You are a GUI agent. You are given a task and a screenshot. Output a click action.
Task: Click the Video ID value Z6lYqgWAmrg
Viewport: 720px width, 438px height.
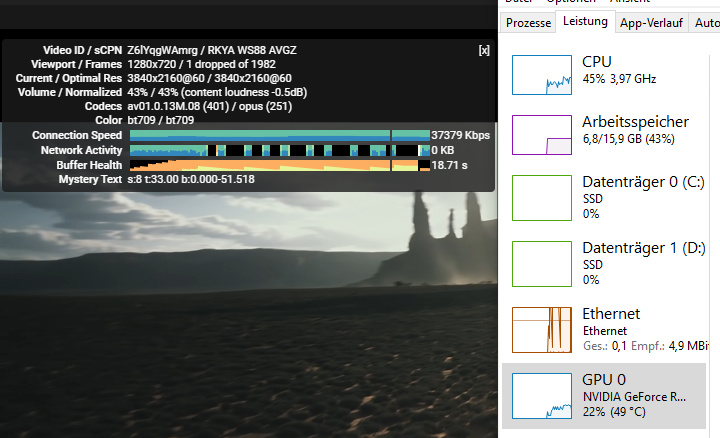pyautogui.click(x=163, y=50)
